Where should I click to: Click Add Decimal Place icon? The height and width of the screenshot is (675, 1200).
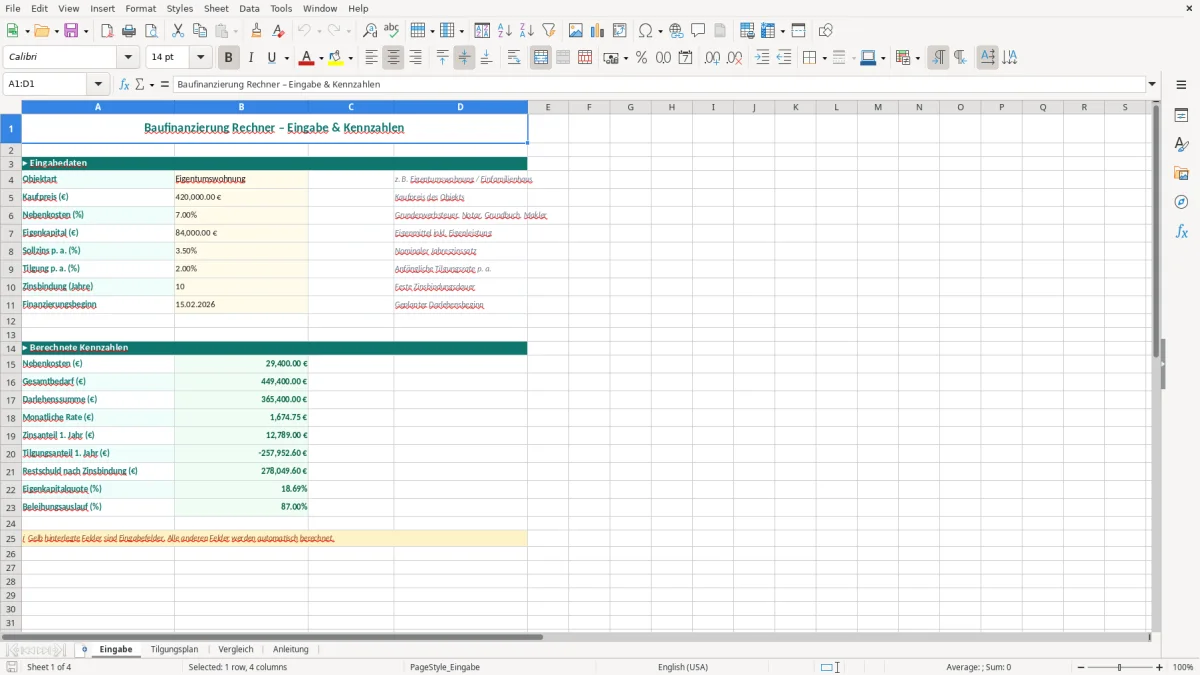713,58
